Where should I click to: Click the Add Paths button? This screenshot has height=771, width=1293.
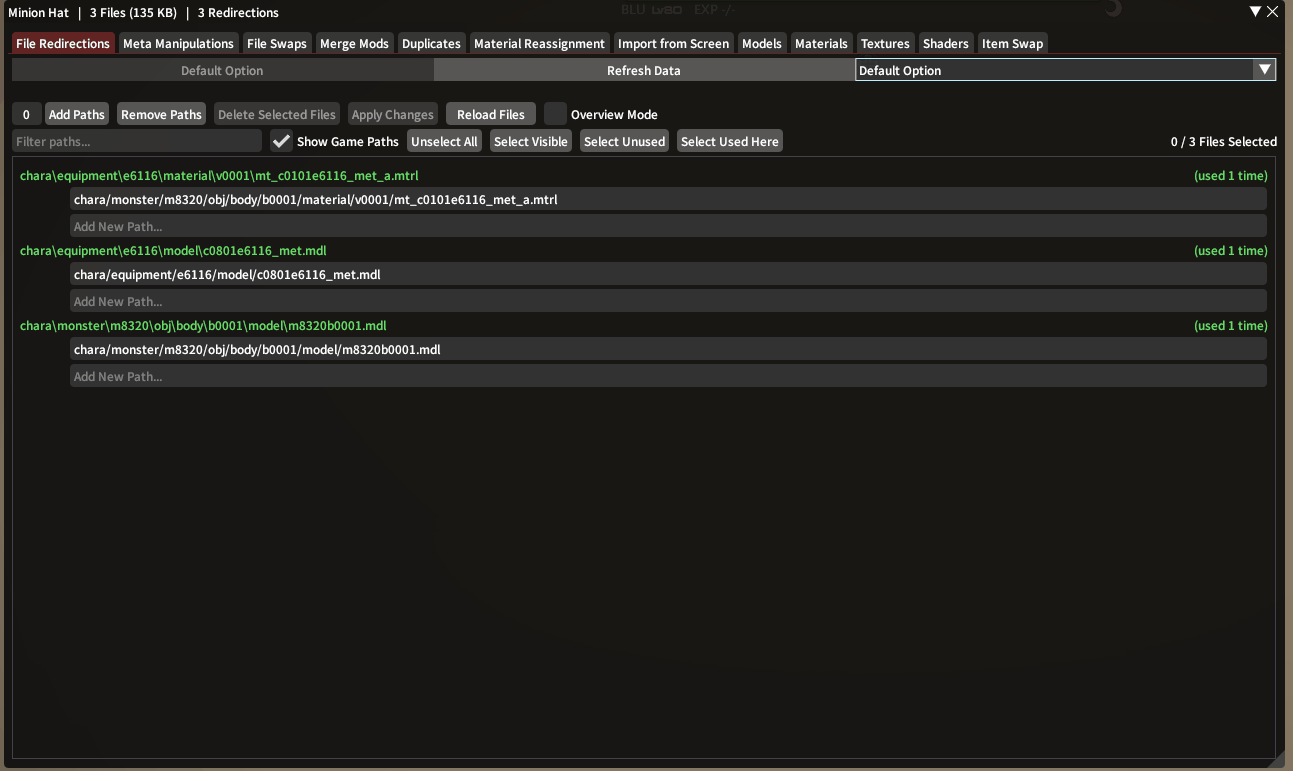click(76, 114)
